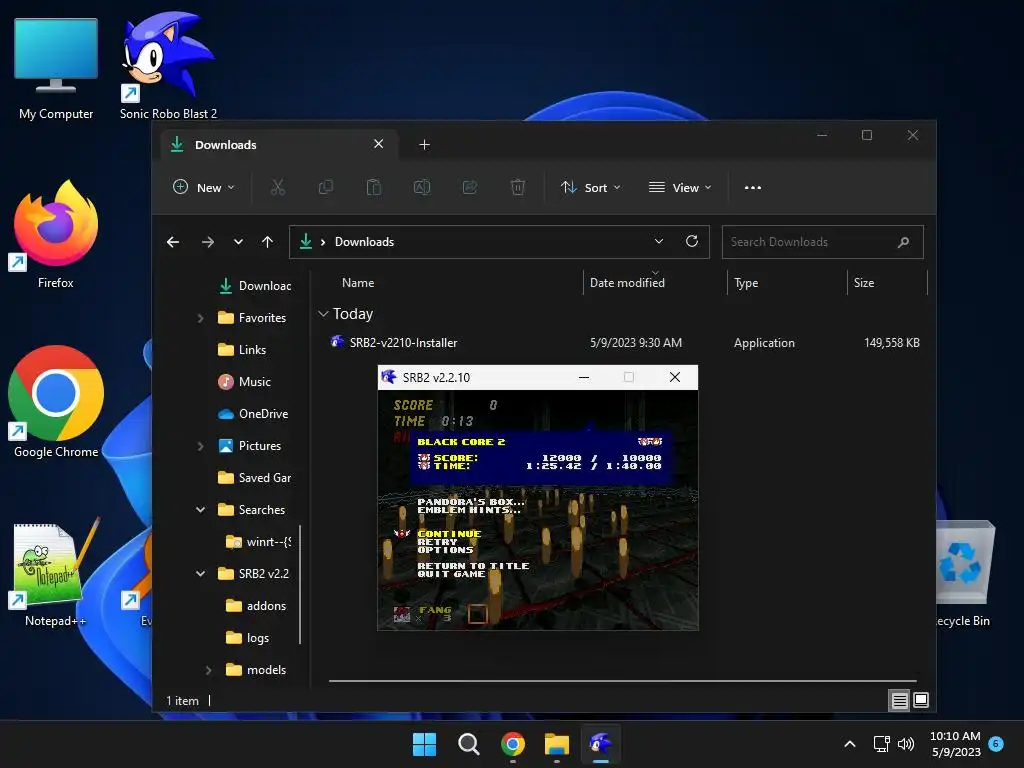Collapse the Today group
The image size is (1024, 768).
click(x=323, y=314)
